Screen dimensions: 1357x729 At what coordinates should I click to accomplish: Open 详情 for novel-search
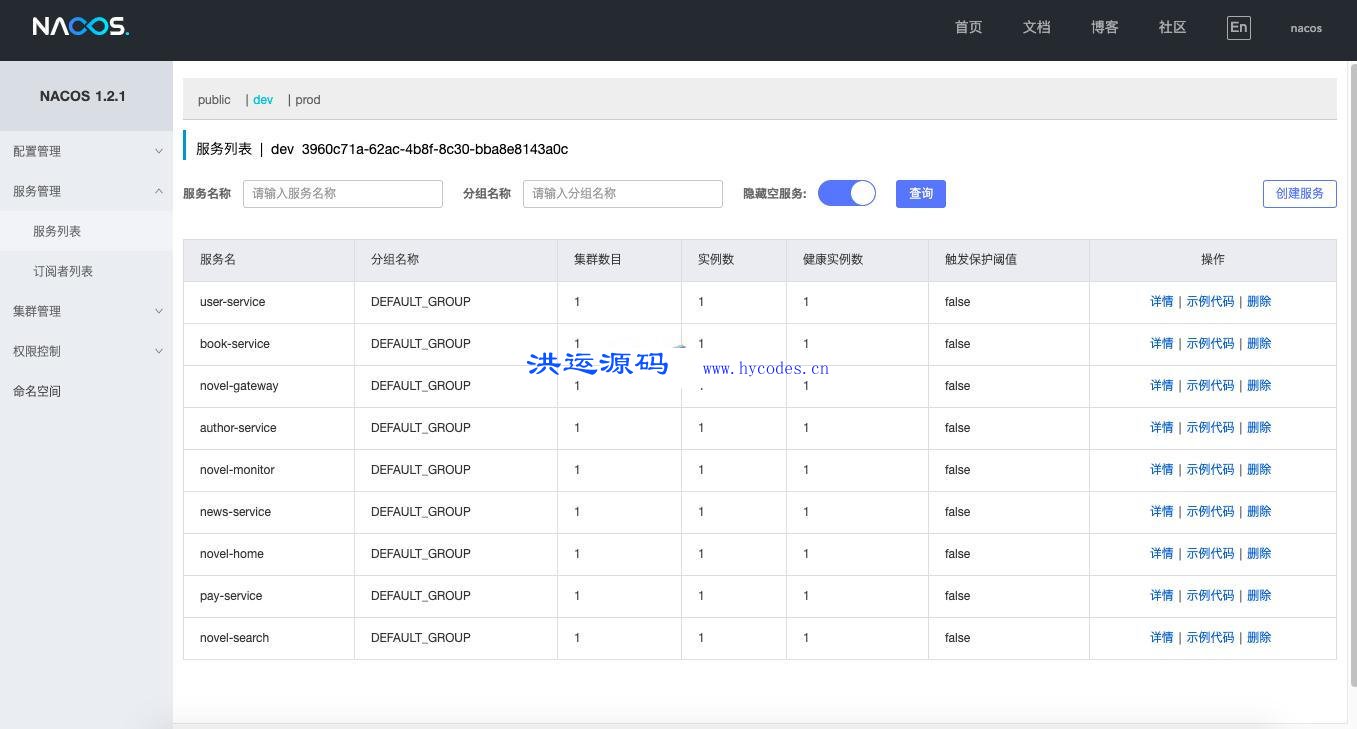1161,637
